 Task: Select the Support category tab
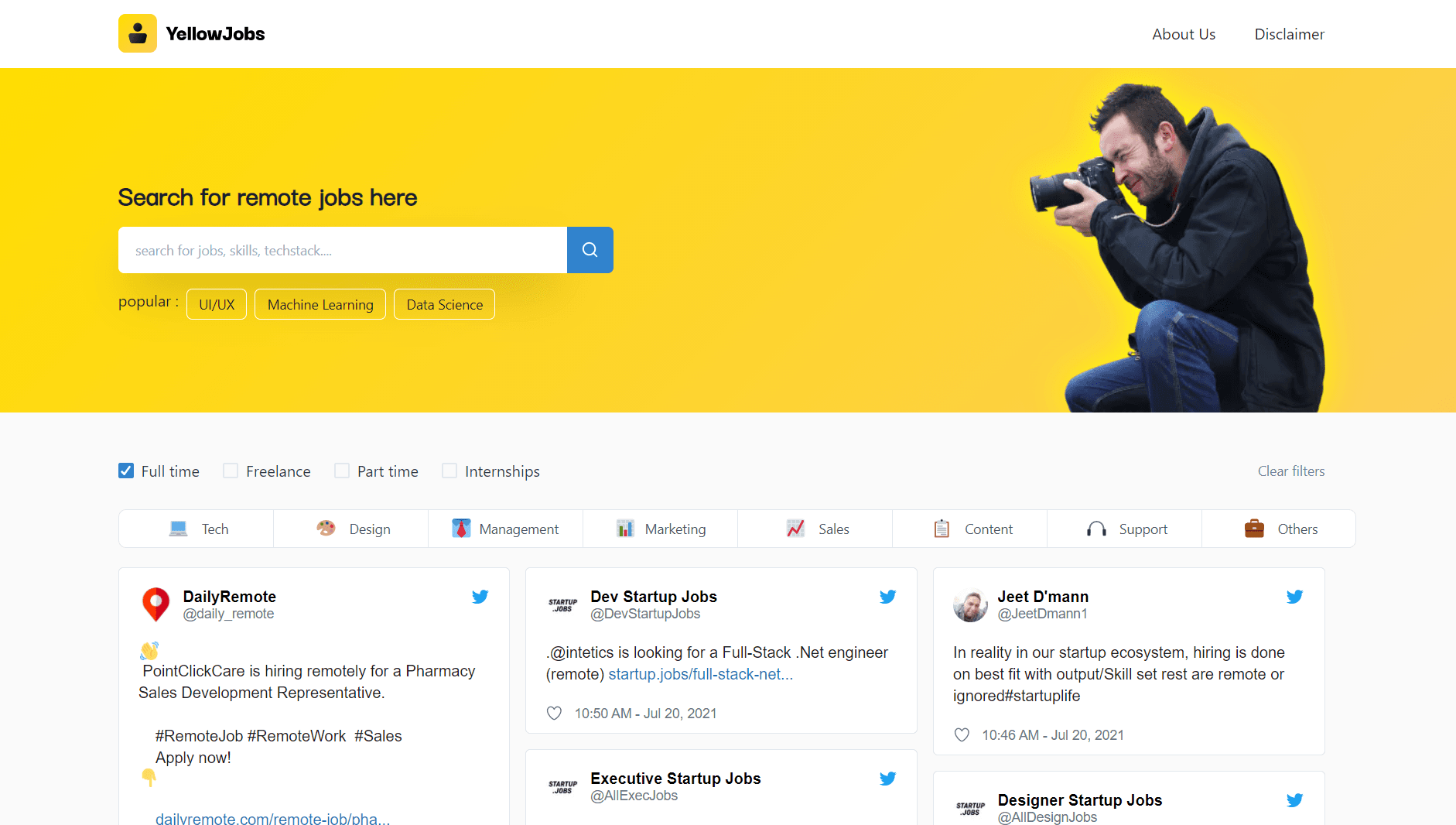(x=1125, y=529)
